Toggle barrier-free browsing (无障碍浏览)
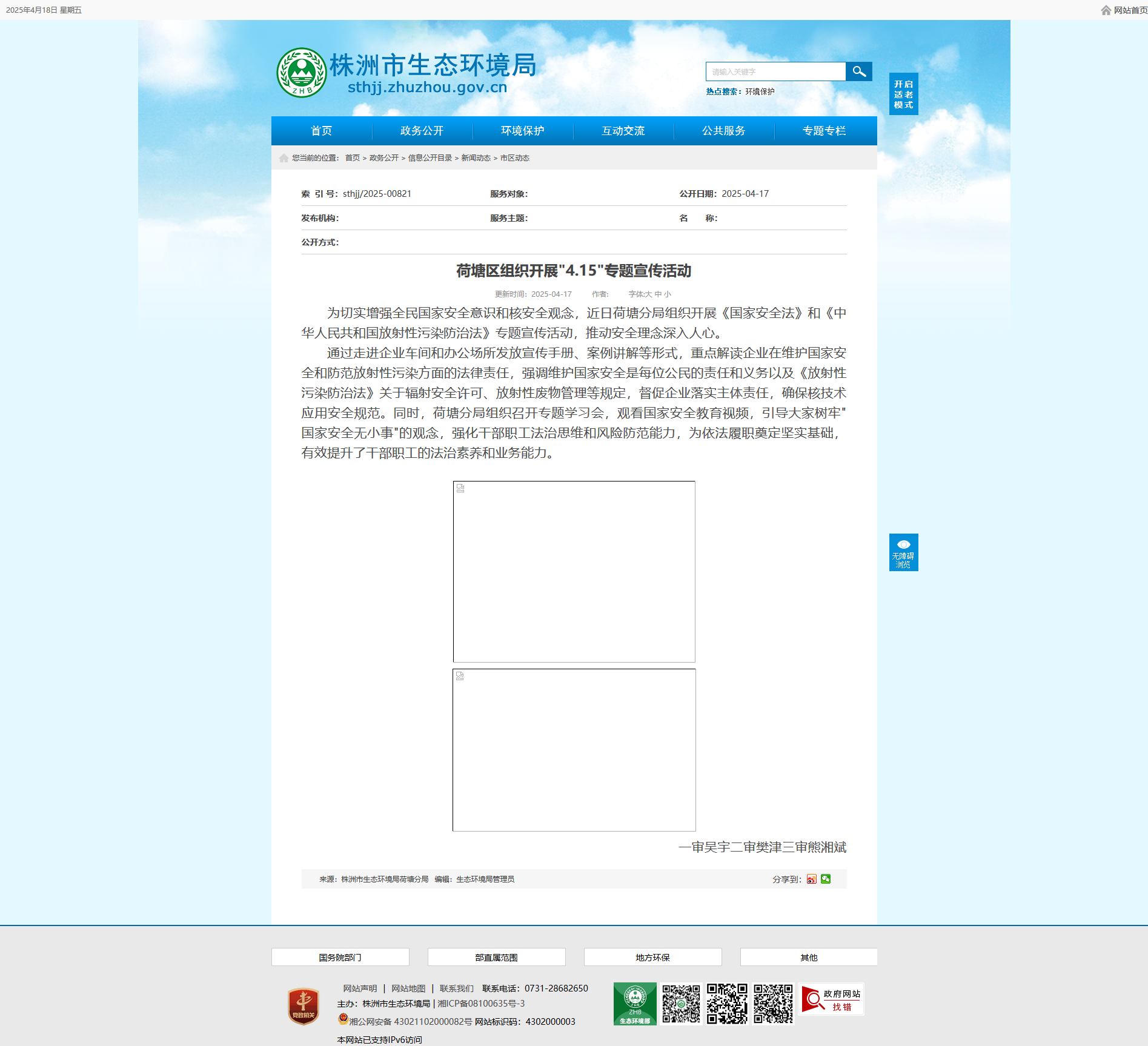1148x1046 pixels. 903,552
